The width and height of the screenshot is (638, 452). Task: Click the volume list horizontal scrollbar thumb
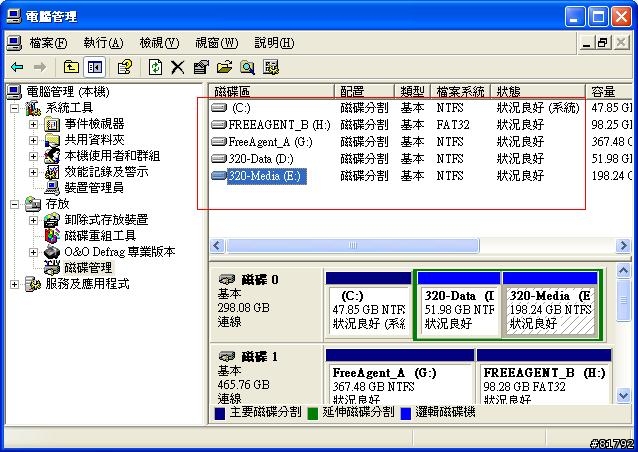[352, 245]
